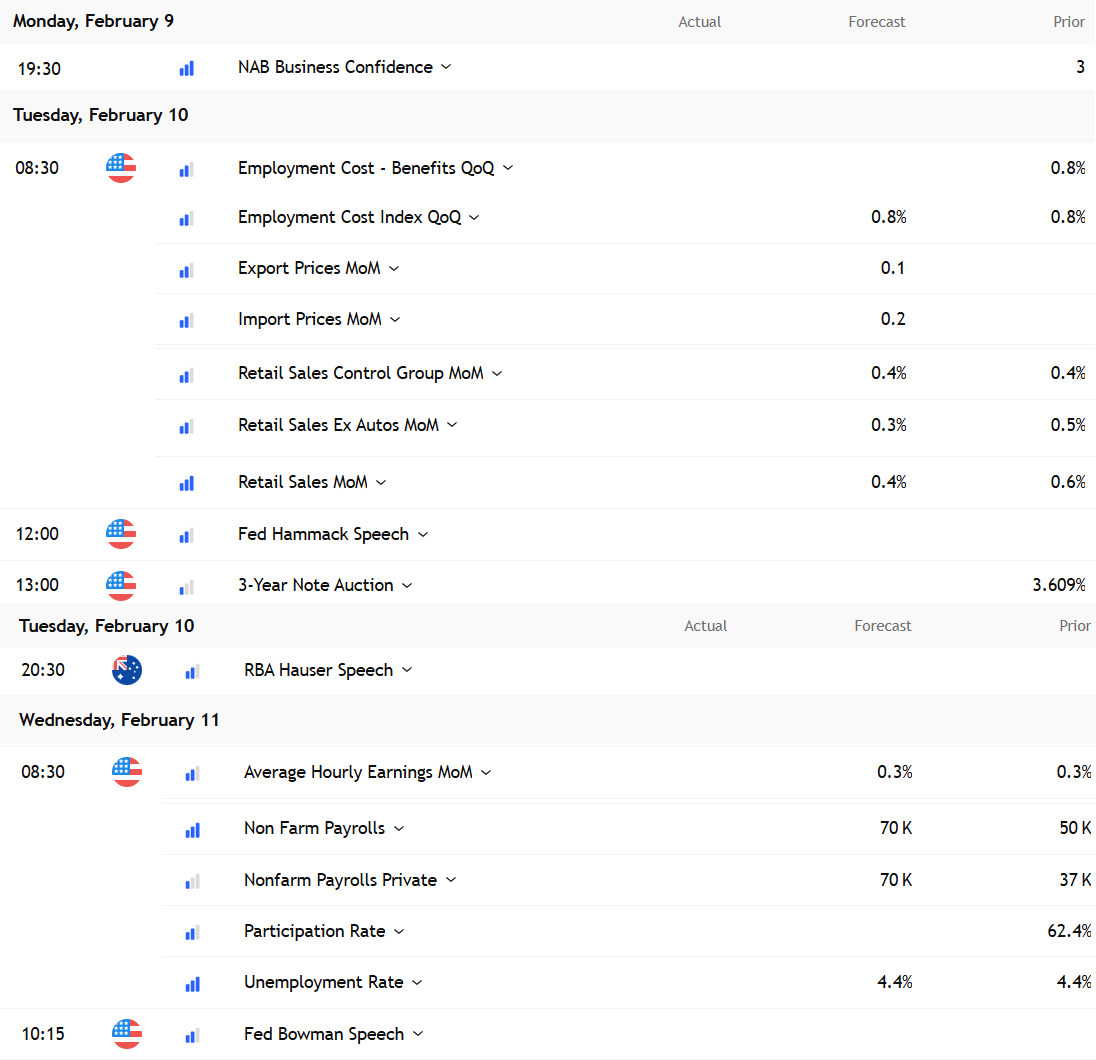The width and height of the screenshot is (1096, 1060).
Task: Click the US flag on the Fed Hammack Speech row
Action: coord(121,534)
